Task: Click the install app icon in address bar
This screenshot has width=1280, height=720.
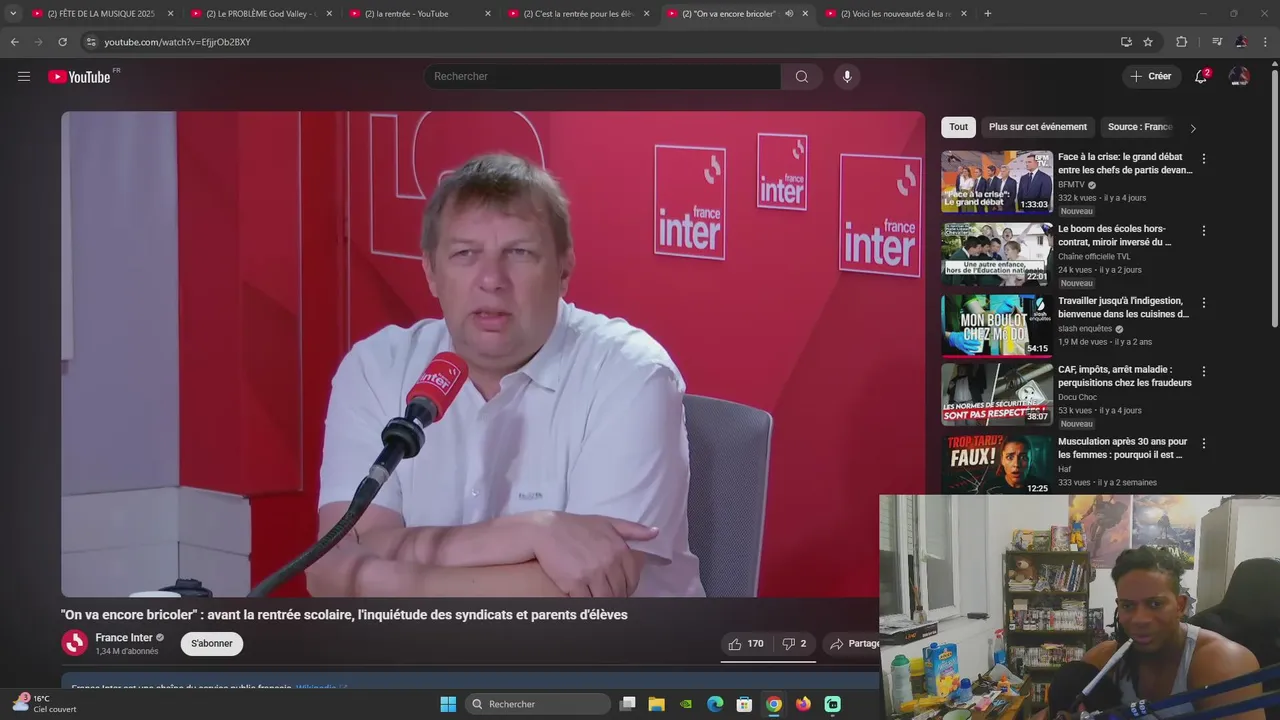Action: click(x=1126, y=42)
